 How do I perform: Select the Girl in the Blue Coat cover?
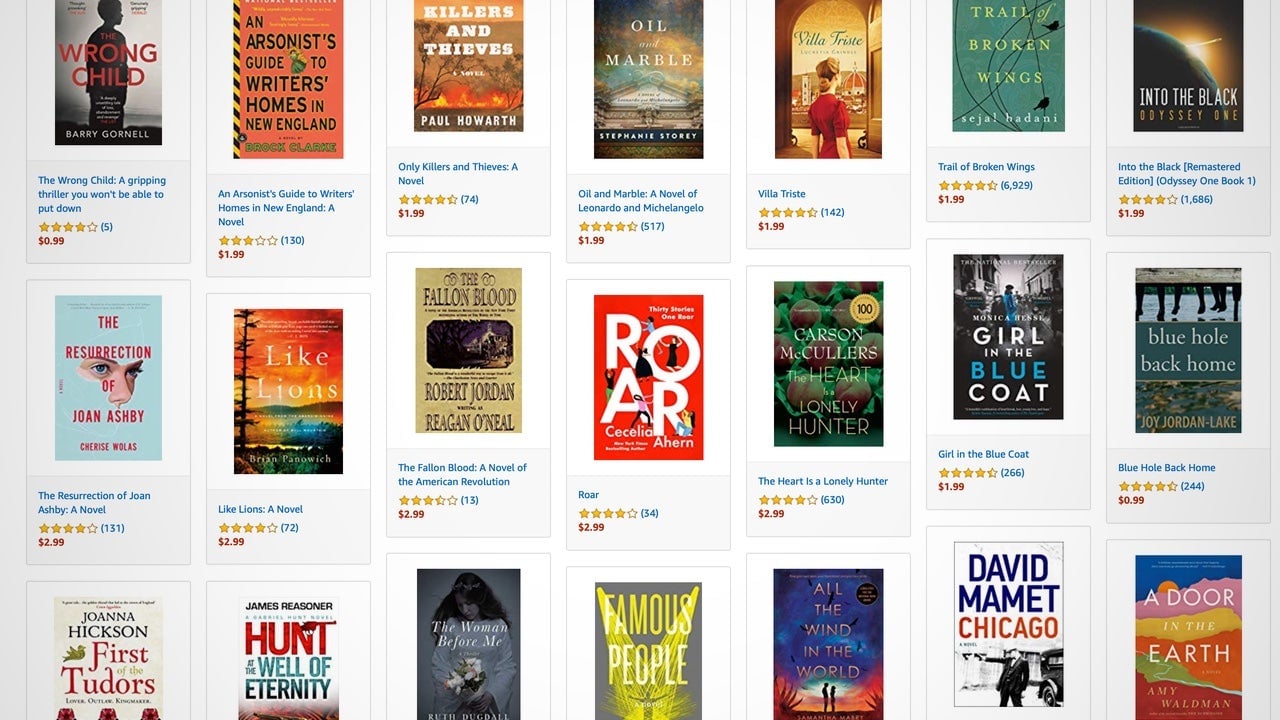point(1008,336)
